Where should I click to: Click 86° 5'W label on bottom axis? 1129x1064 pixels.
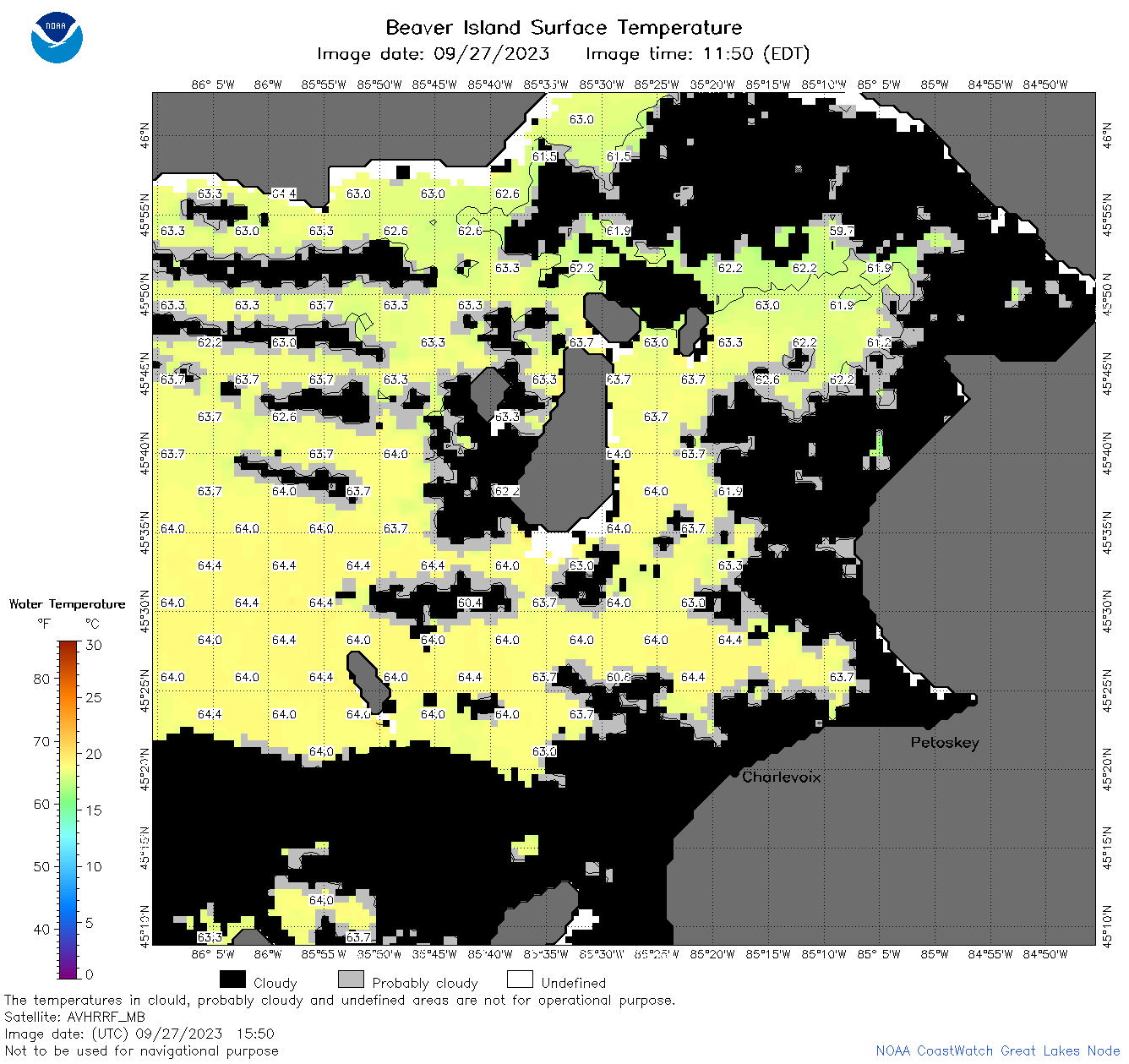click(x=213, y=954)
